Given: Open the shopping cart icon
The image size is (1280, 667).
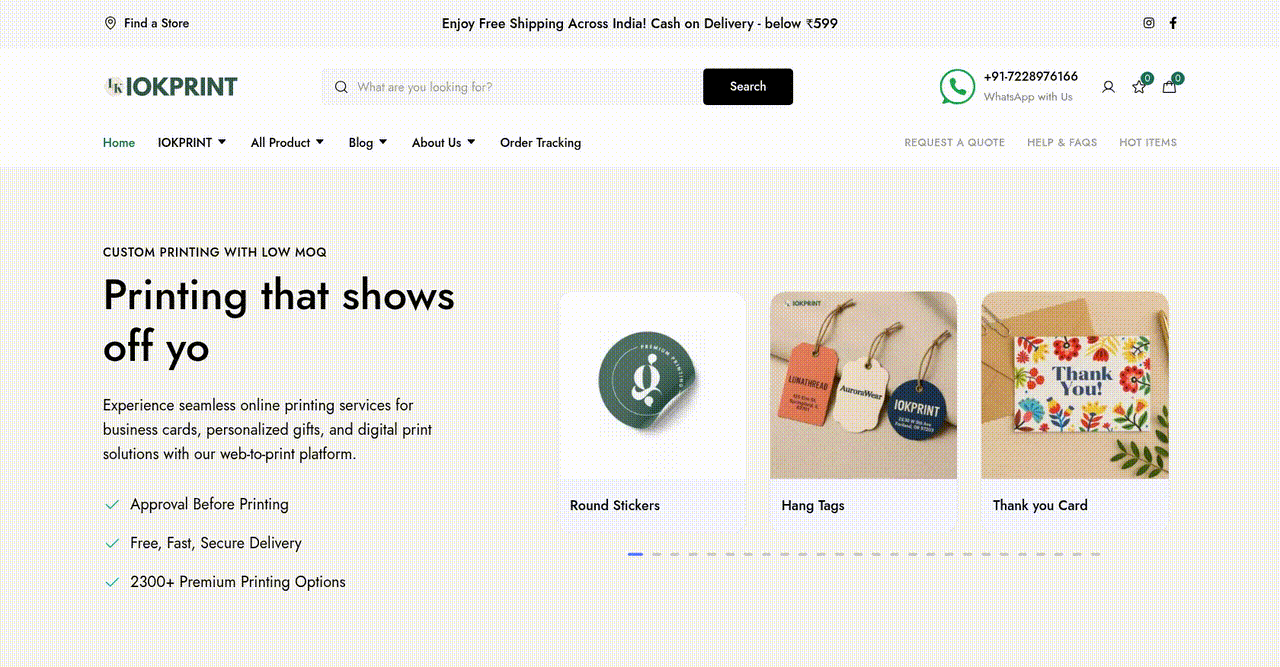Looking at the screenshot, I should pyautogui.click(x=1169, y=87).
